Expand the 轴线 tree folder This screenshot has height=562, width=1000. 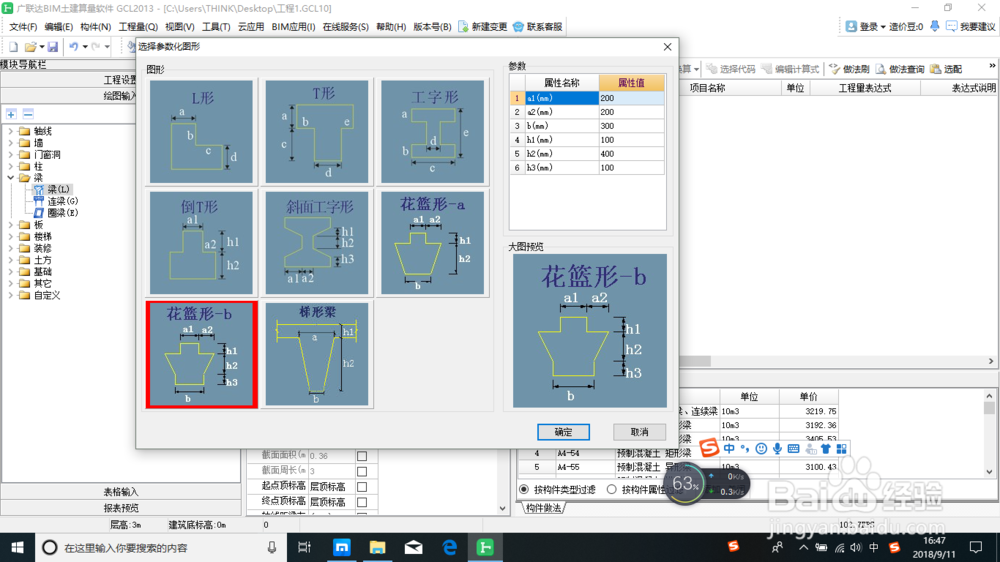[10, 131]
